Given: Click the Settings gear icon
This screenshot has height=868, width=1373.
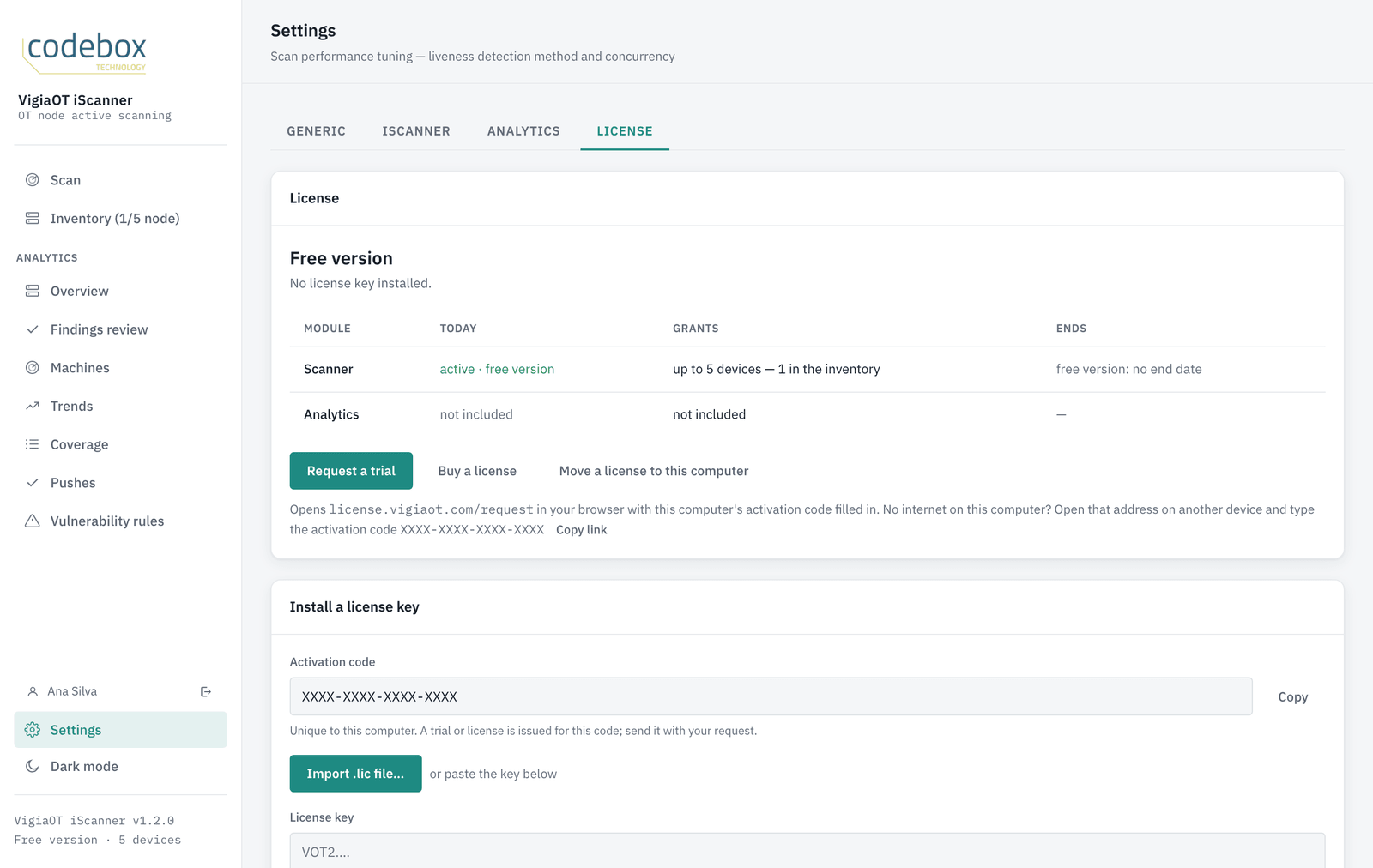Looking at the screenshot, I should click(x=33, y=730).
